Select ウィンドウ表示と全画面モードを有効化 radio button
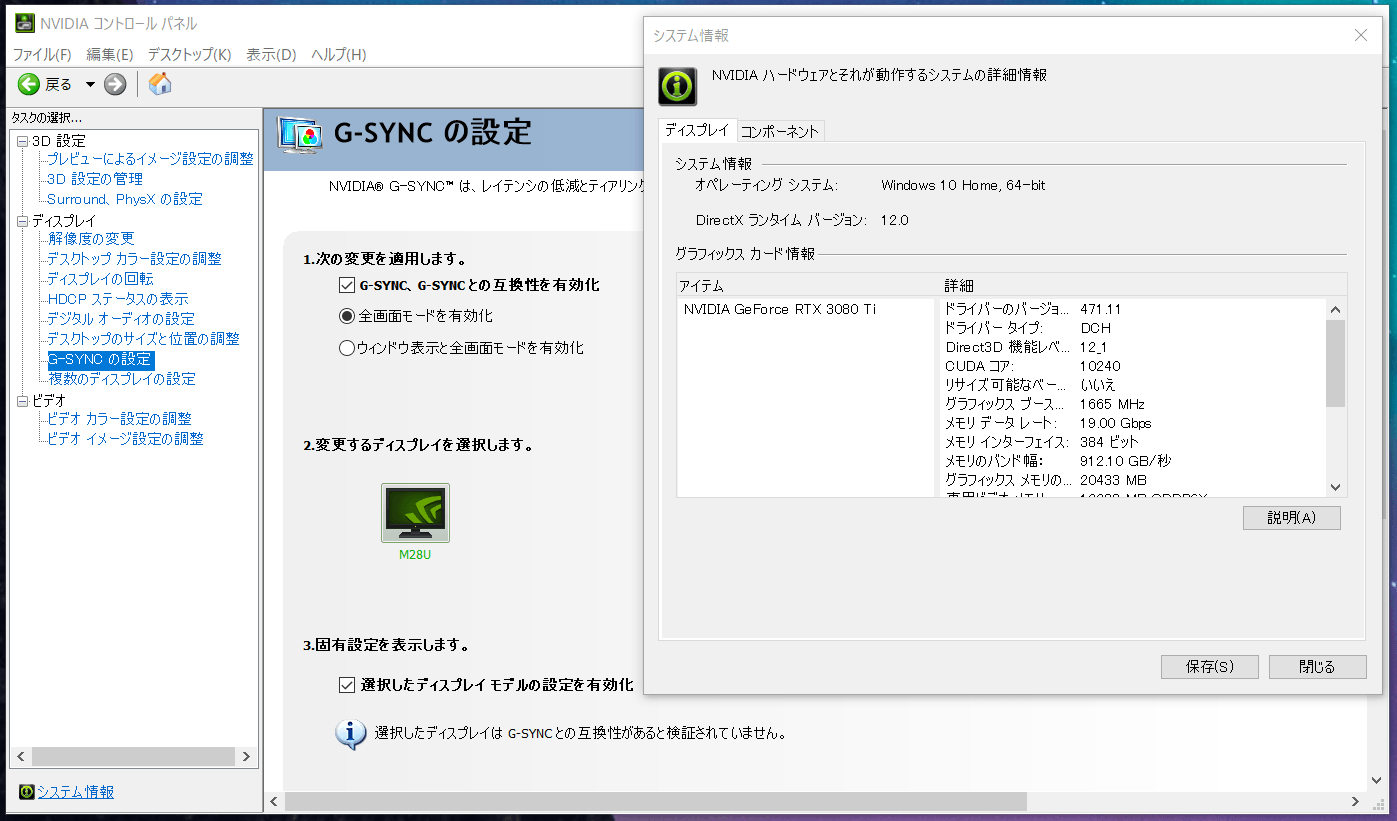 (347, 348)
